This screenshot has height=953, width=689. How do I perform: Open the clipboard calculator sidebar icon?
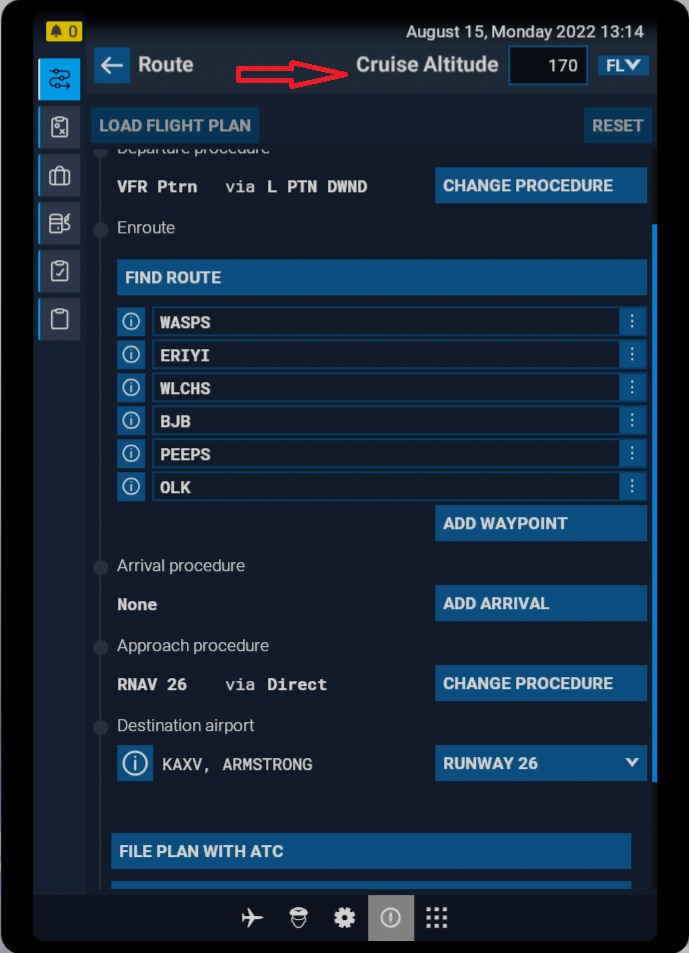click(x=59, y=127)
